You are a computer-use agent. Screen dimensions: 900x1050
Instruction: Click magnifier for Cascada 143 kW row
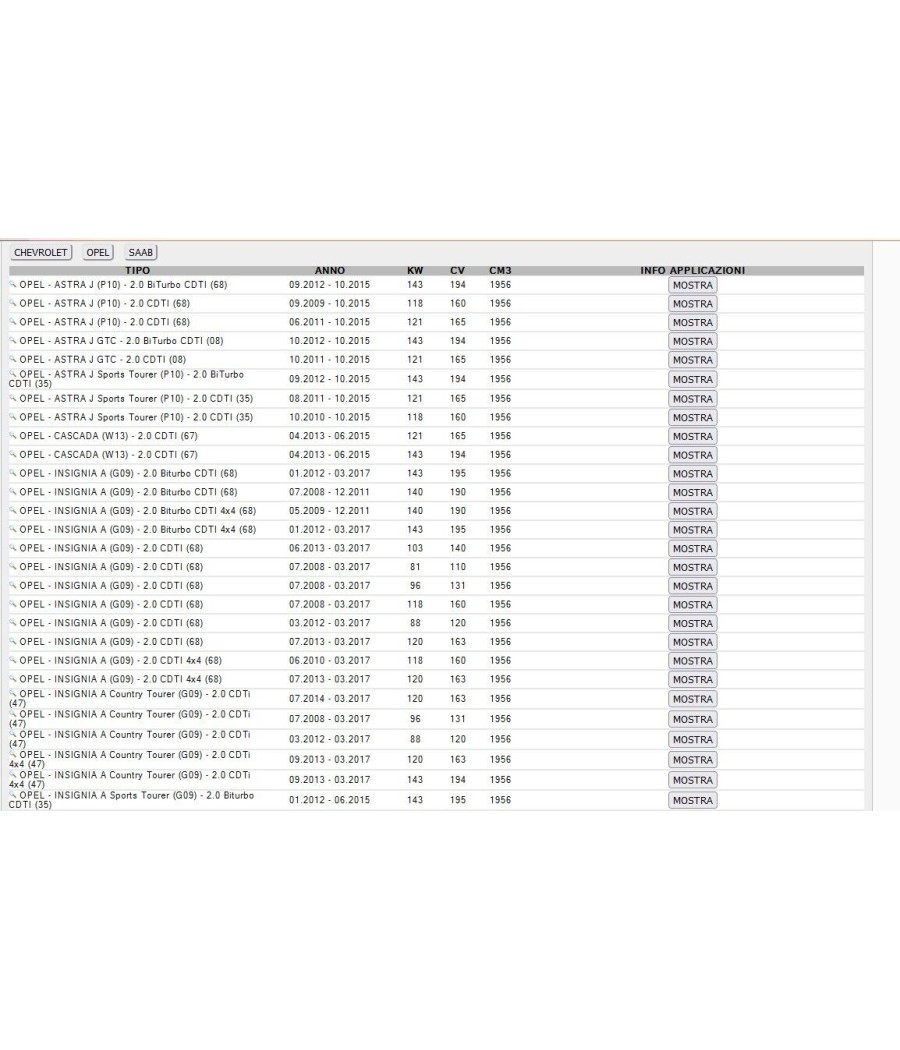tap(13, 454)
